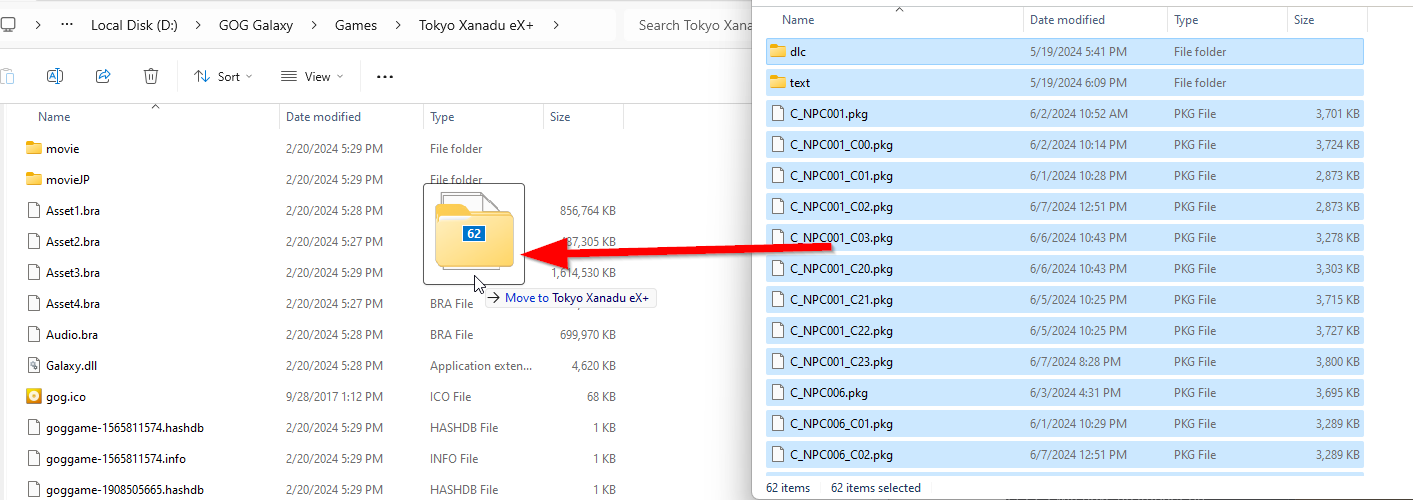Image resolution: width=1413 pixels, height=500 pixels.
Task: Select the Asset2.bra file name
Action: (x=73, y=241)
